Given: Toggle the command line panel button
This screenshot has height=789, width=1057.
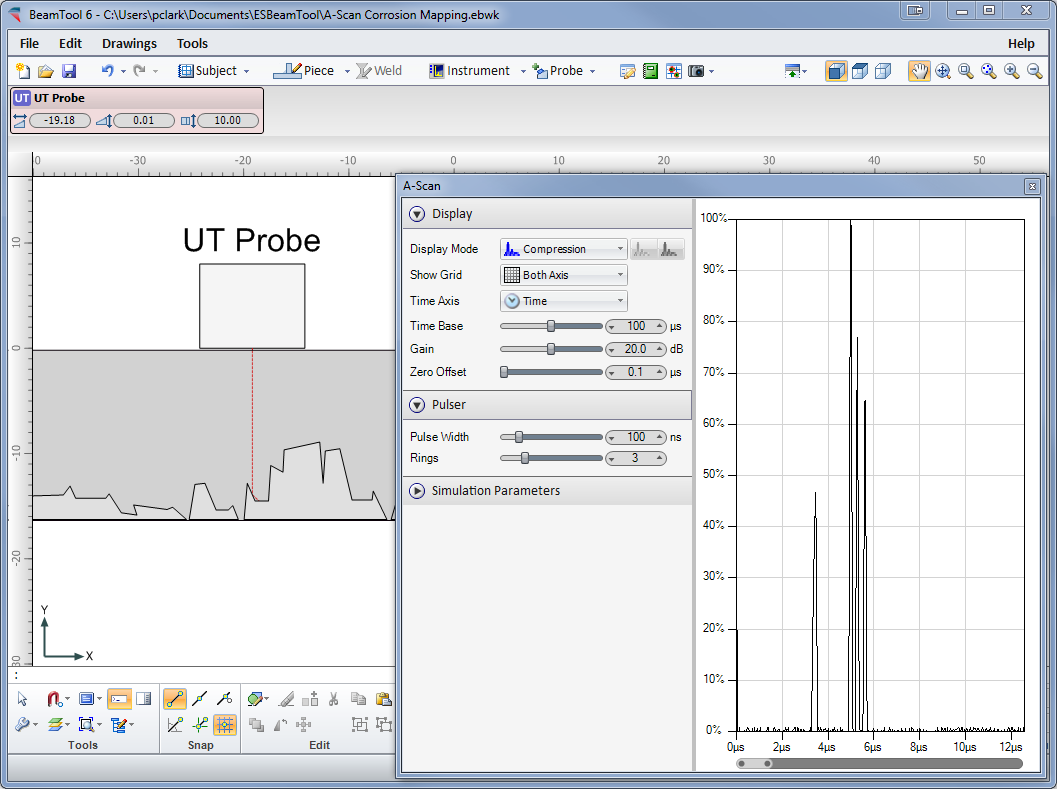Looking at the screenshot, I should [x=119, y=699].
